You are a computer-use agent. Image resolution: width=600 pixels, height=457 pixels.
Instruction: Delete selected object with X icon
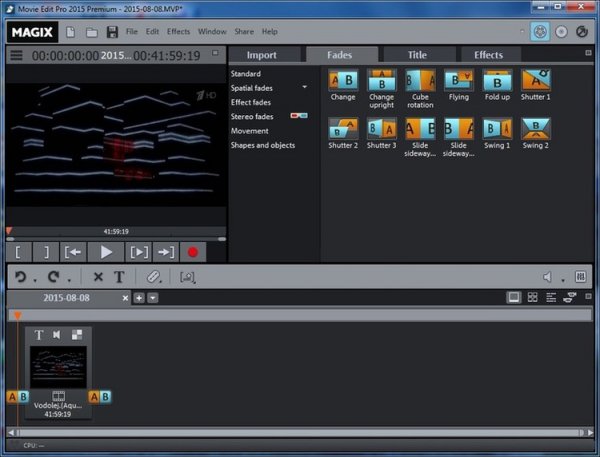click(x=98, y=276)
